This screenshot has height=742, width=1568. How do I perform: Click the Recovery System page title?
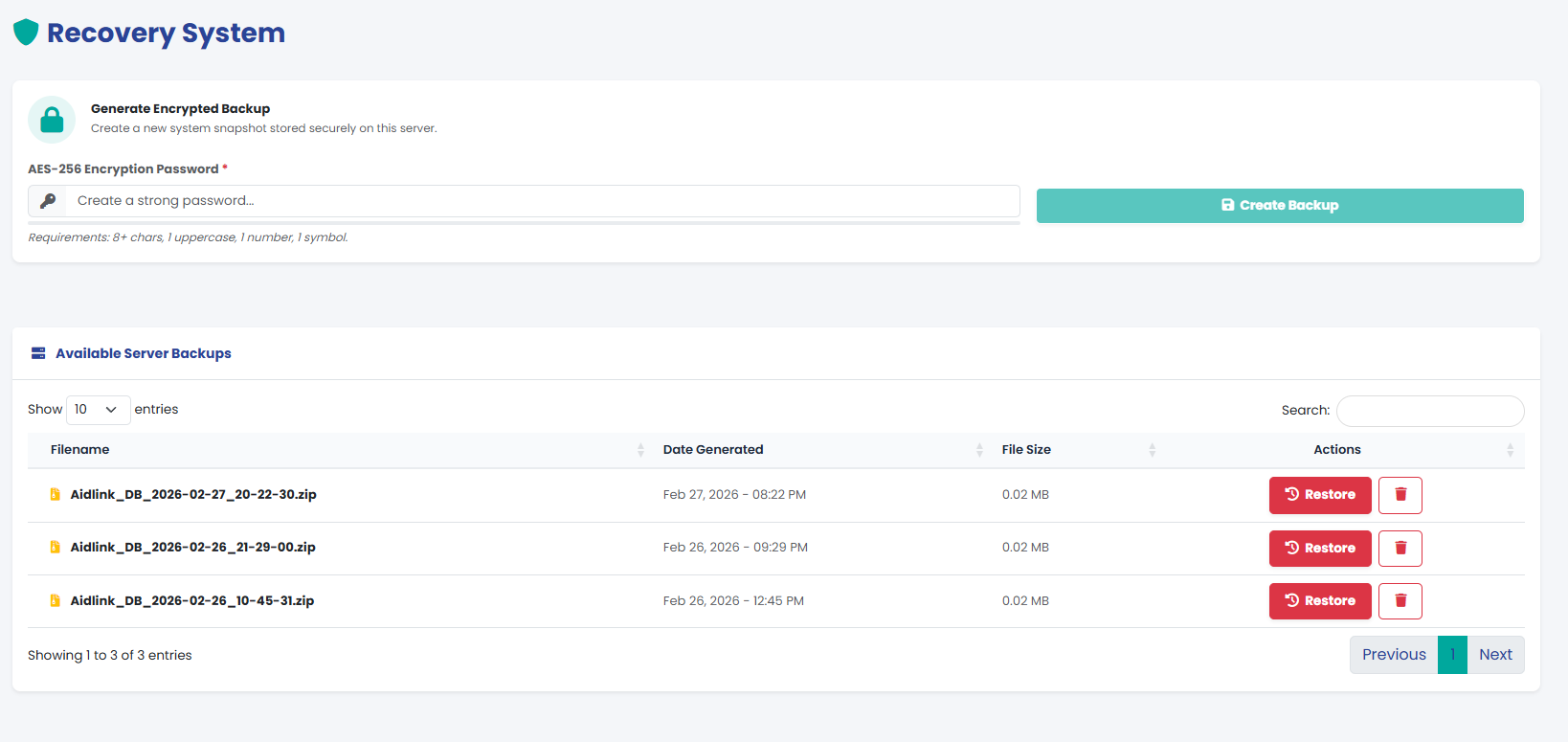166,34
